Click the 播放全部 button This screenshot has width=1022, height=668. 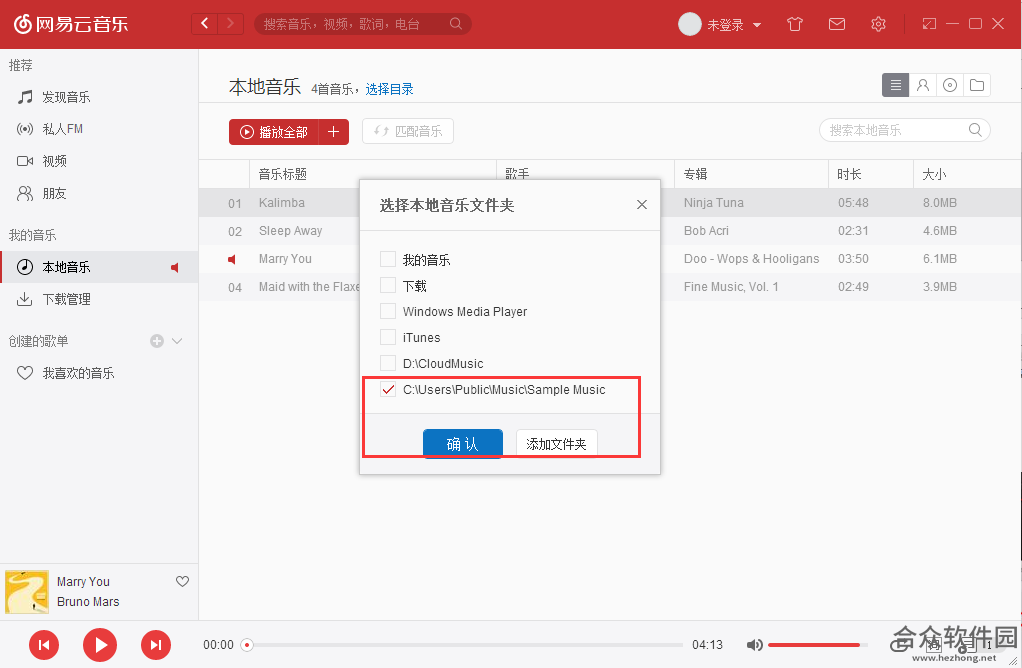[274, 132]
